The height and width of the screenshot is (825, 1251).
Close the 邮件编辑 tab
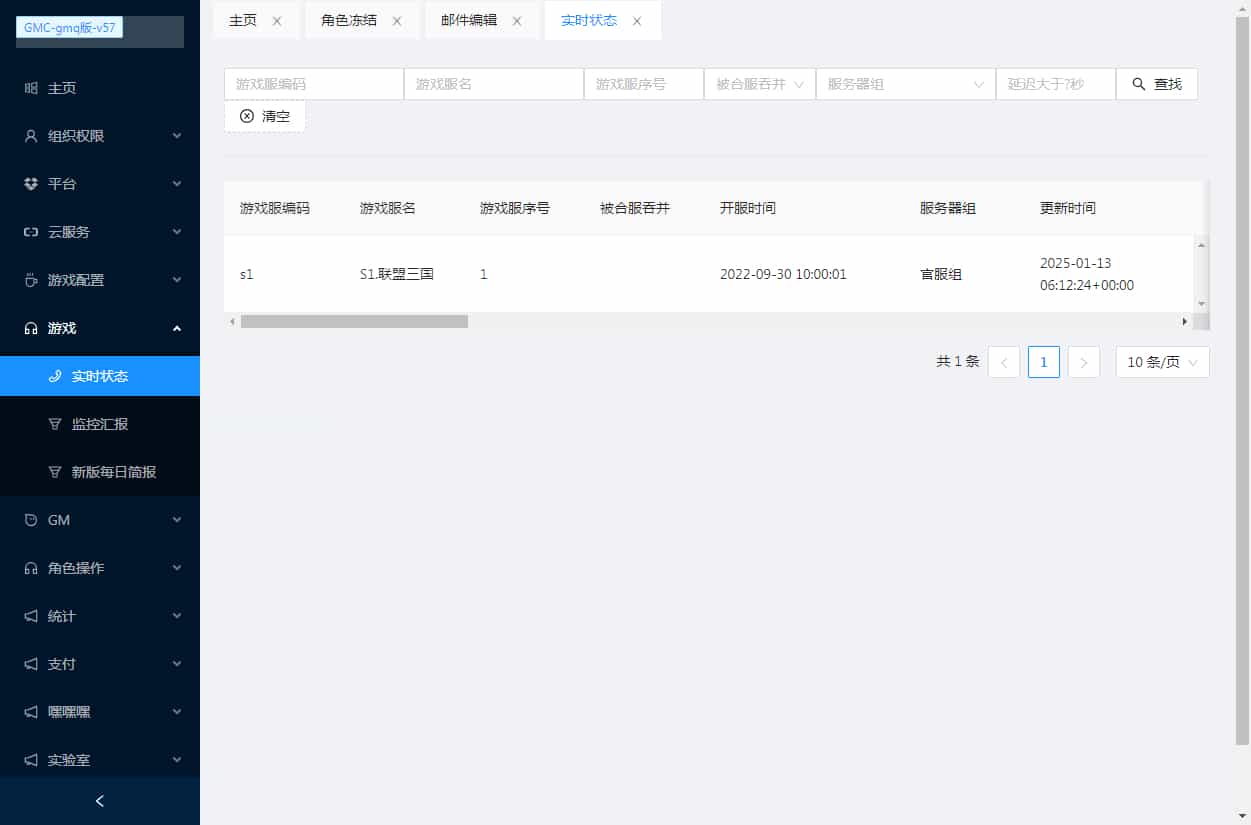click(517, 21)
